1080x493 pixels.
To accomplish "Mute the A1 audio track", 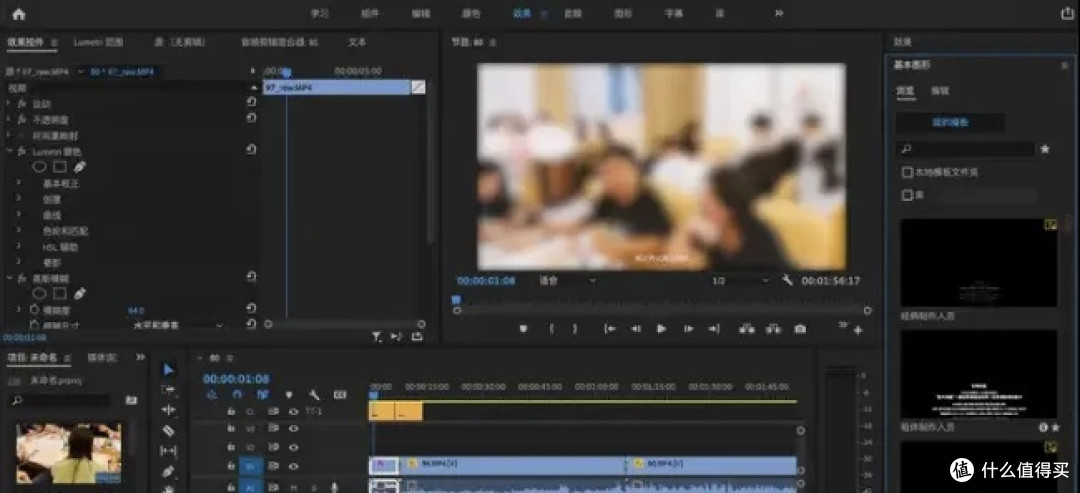I will click(x=293, y=487).
